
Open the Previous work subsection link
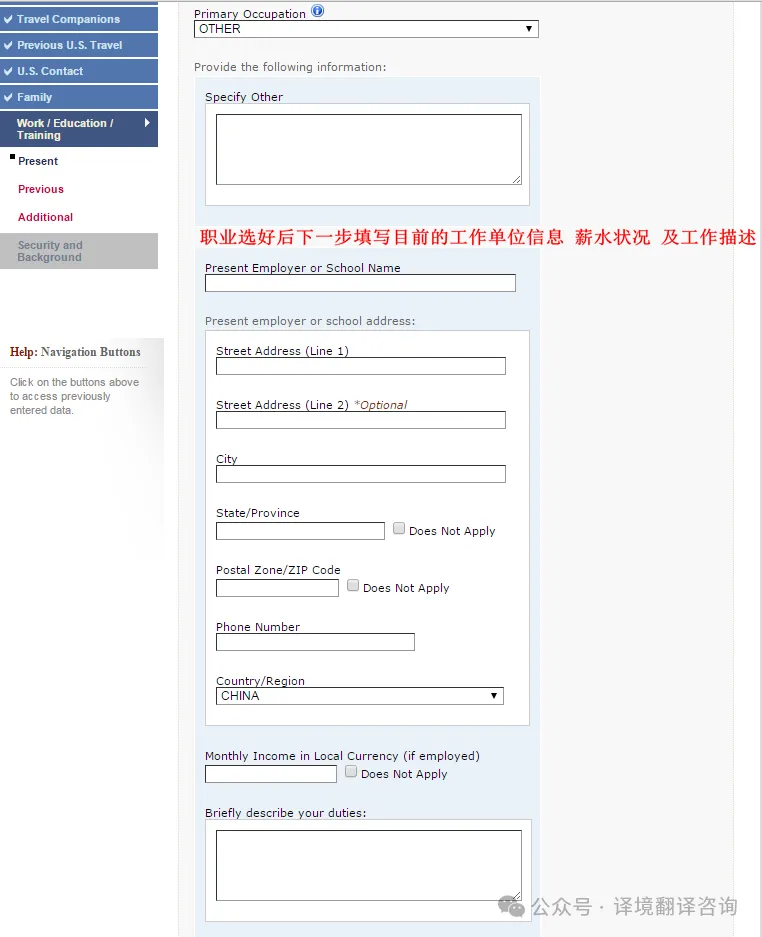(x=41, y=189)
